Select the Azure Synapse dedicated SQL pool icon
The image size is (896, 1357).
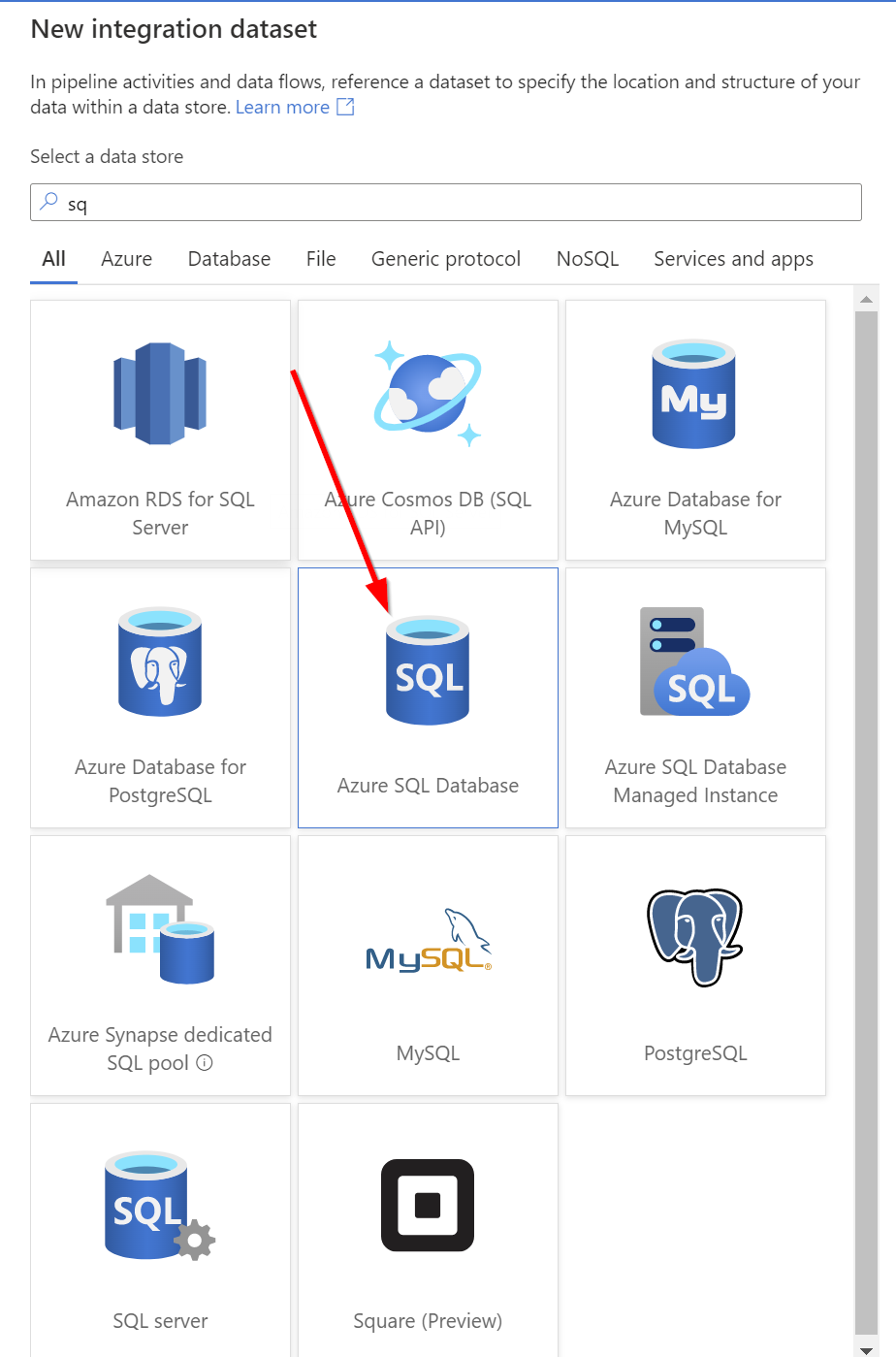coord(160,929)
